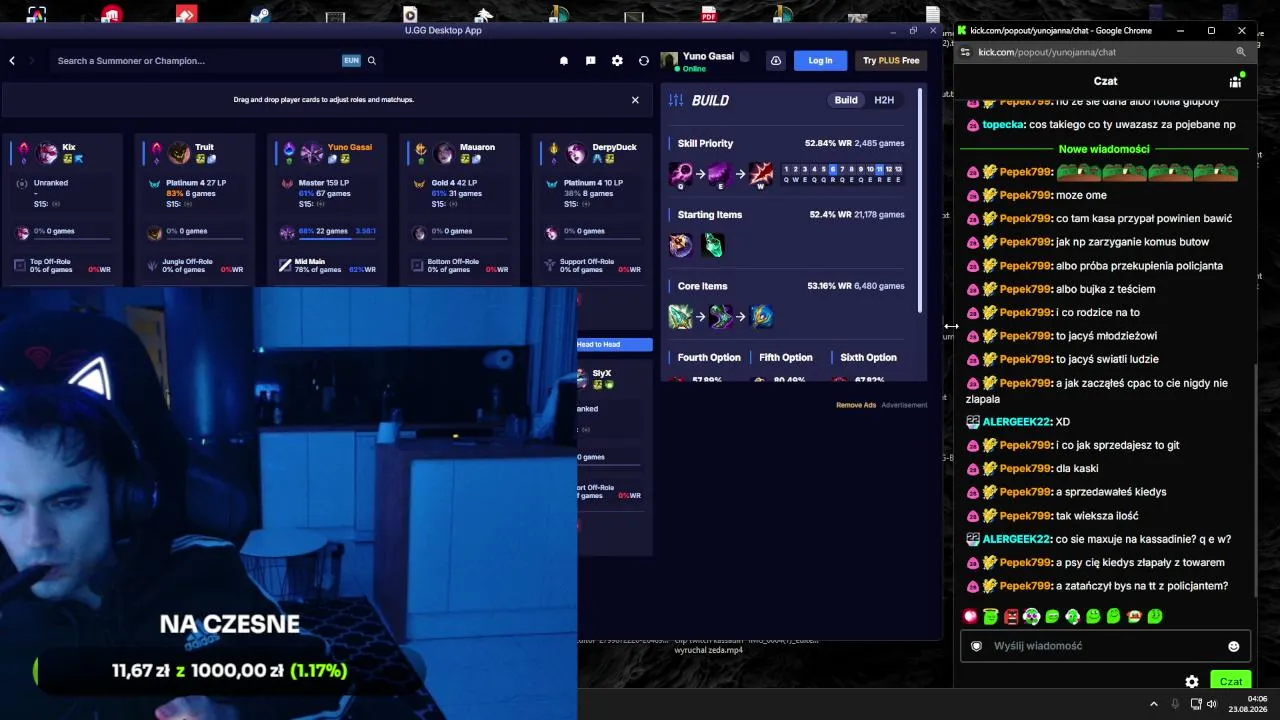
Task: Click "Mid Main" role text
Action: [x=310, y=262]
